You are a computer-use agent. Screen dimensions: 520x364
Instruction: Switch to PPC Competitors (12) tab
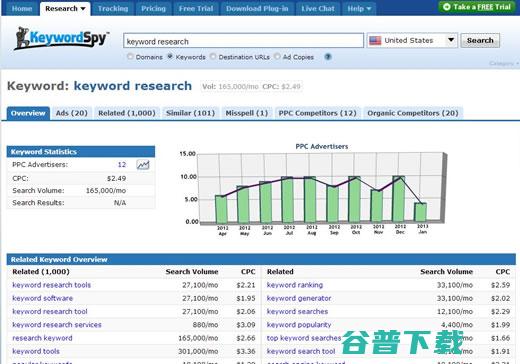318,113
